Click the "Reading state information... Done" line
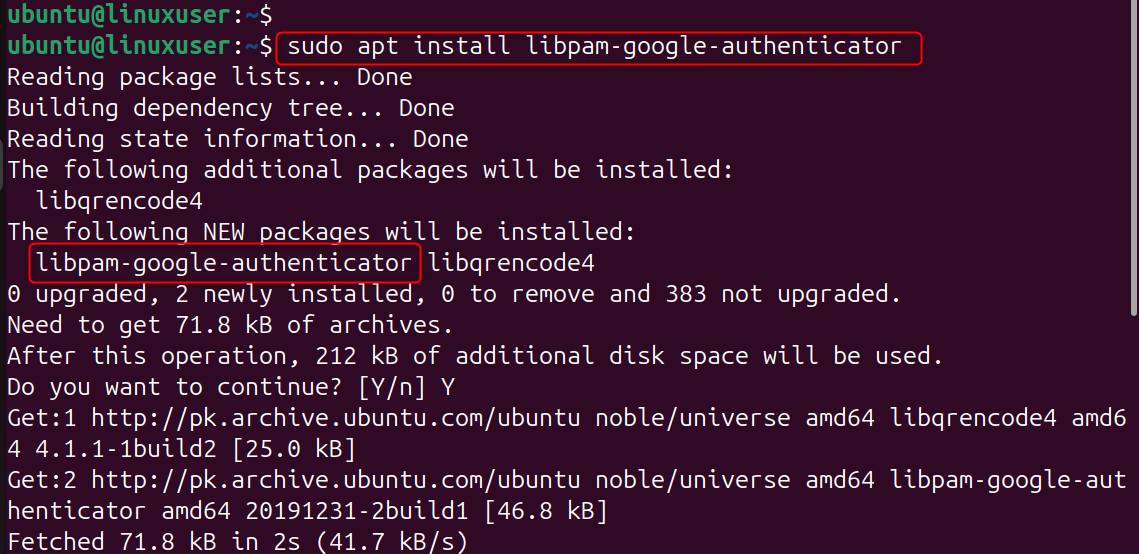Viewport: 1139px width, 554px height. pyautogui.click(x=237, y=139)
